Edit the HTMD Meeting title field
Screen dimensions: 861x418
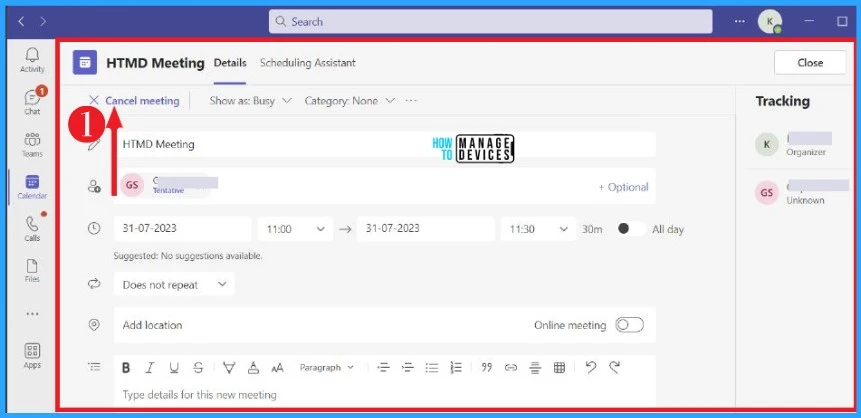(384, 144)
